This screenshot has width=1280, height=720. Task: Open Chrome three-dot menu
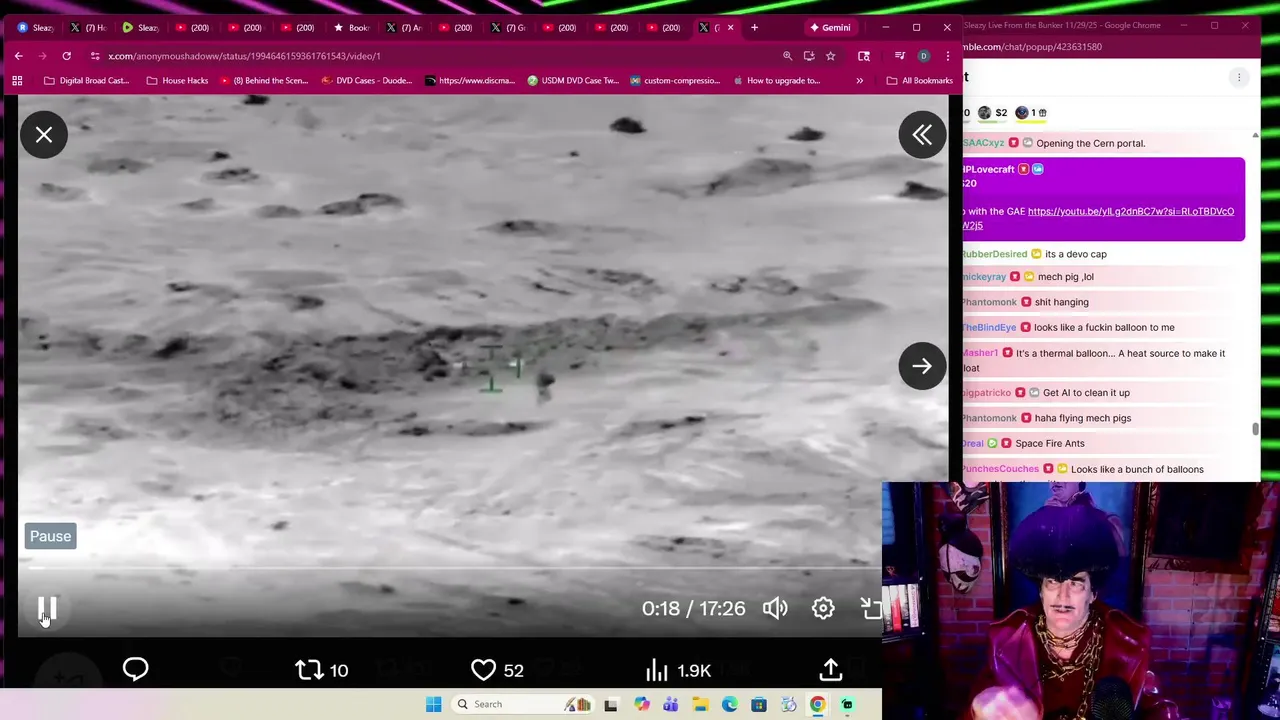[x=947, y=56]
